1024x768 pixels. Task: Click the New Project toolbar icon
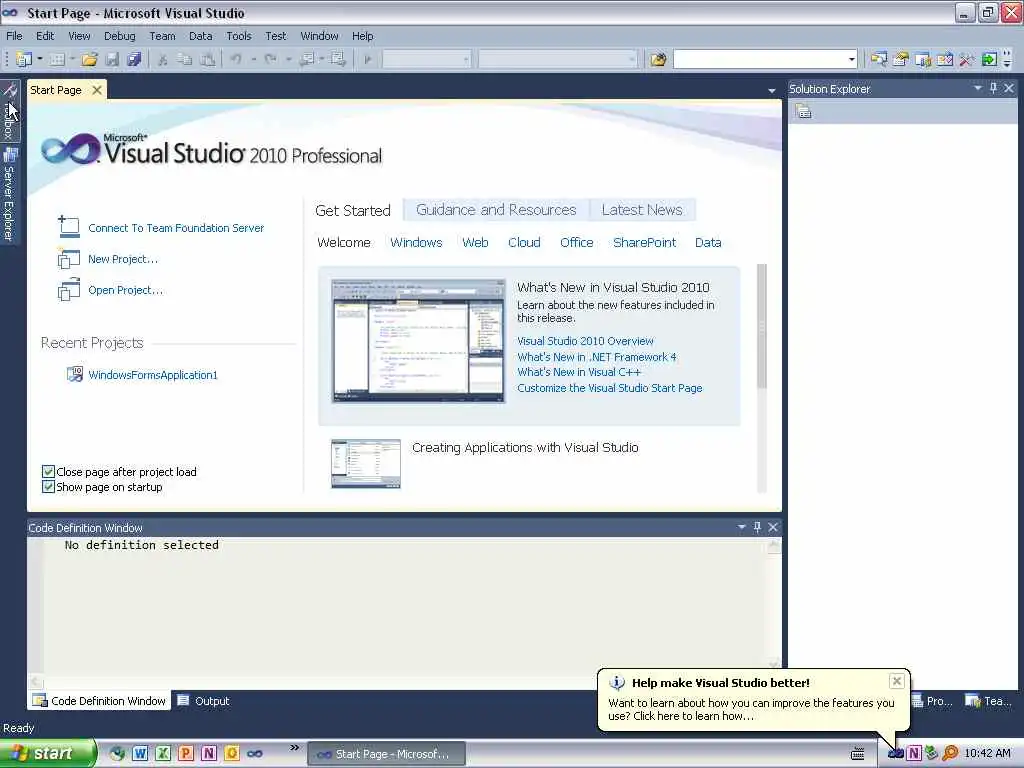pyautogui.click(x=23, y=59)
